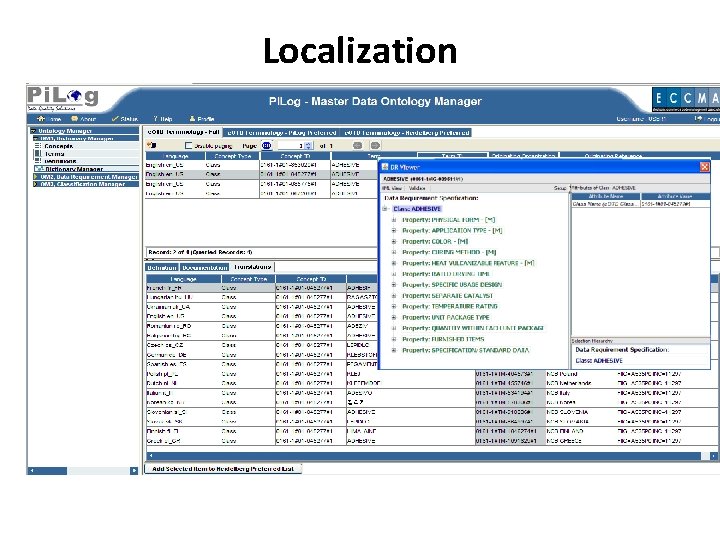Click Attribute Name column header in DR Viewer
The image size is (720, 540).
click(x=606, y=196)
